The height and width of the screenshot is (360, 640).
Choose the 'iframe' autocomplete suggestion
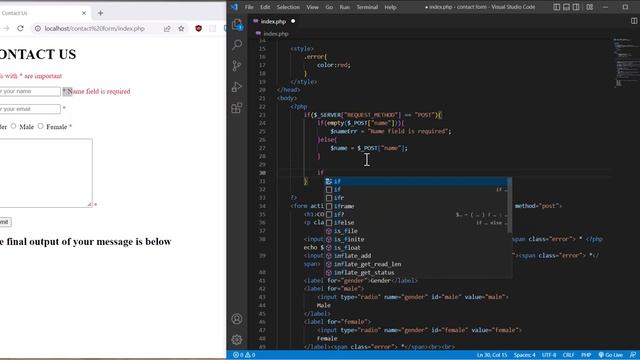point(416,206)
